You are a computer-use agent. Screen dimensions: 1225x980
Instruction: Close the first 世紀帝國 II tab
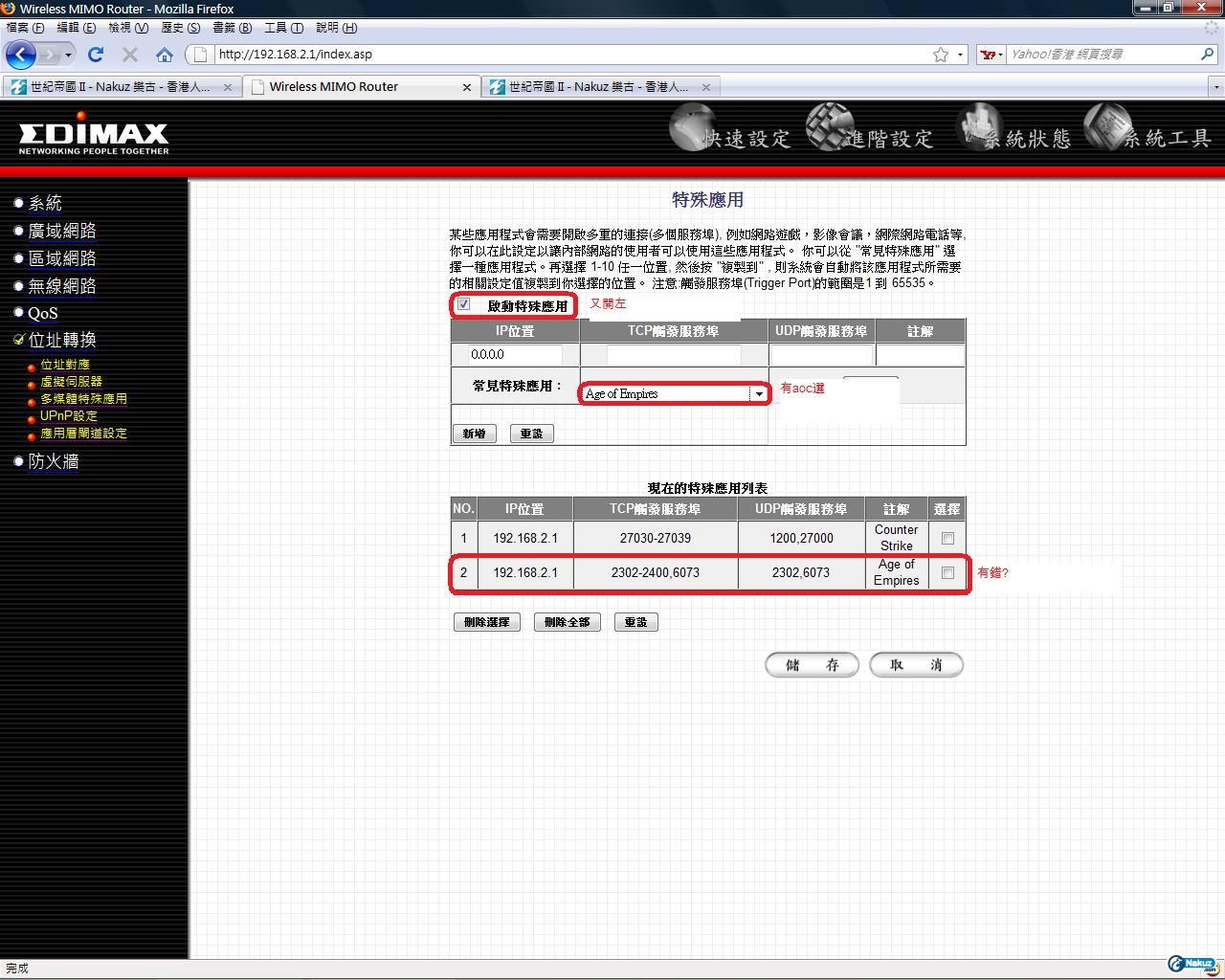(227, 87)
